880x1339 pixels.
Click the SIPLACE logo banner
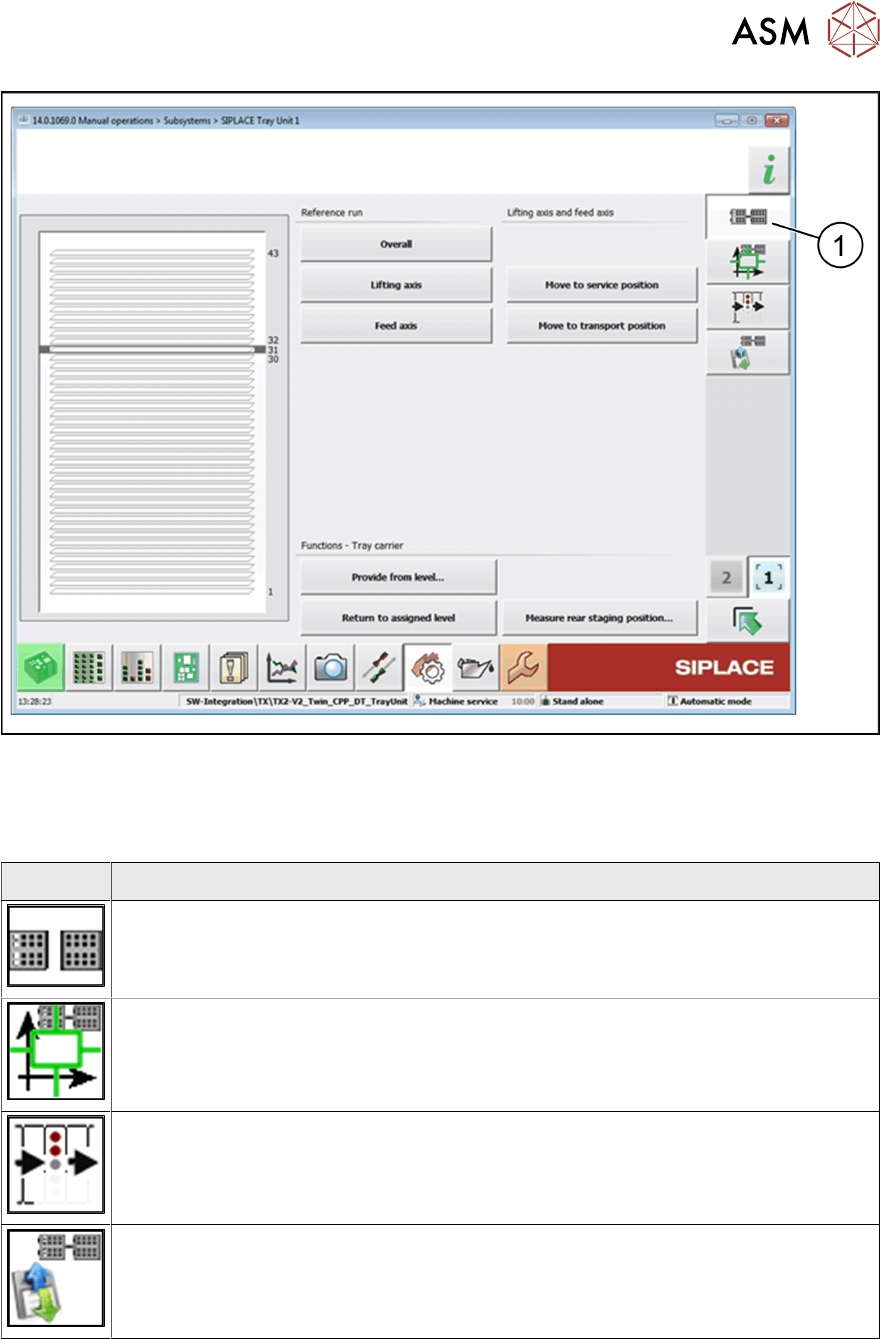coord(669,668)
